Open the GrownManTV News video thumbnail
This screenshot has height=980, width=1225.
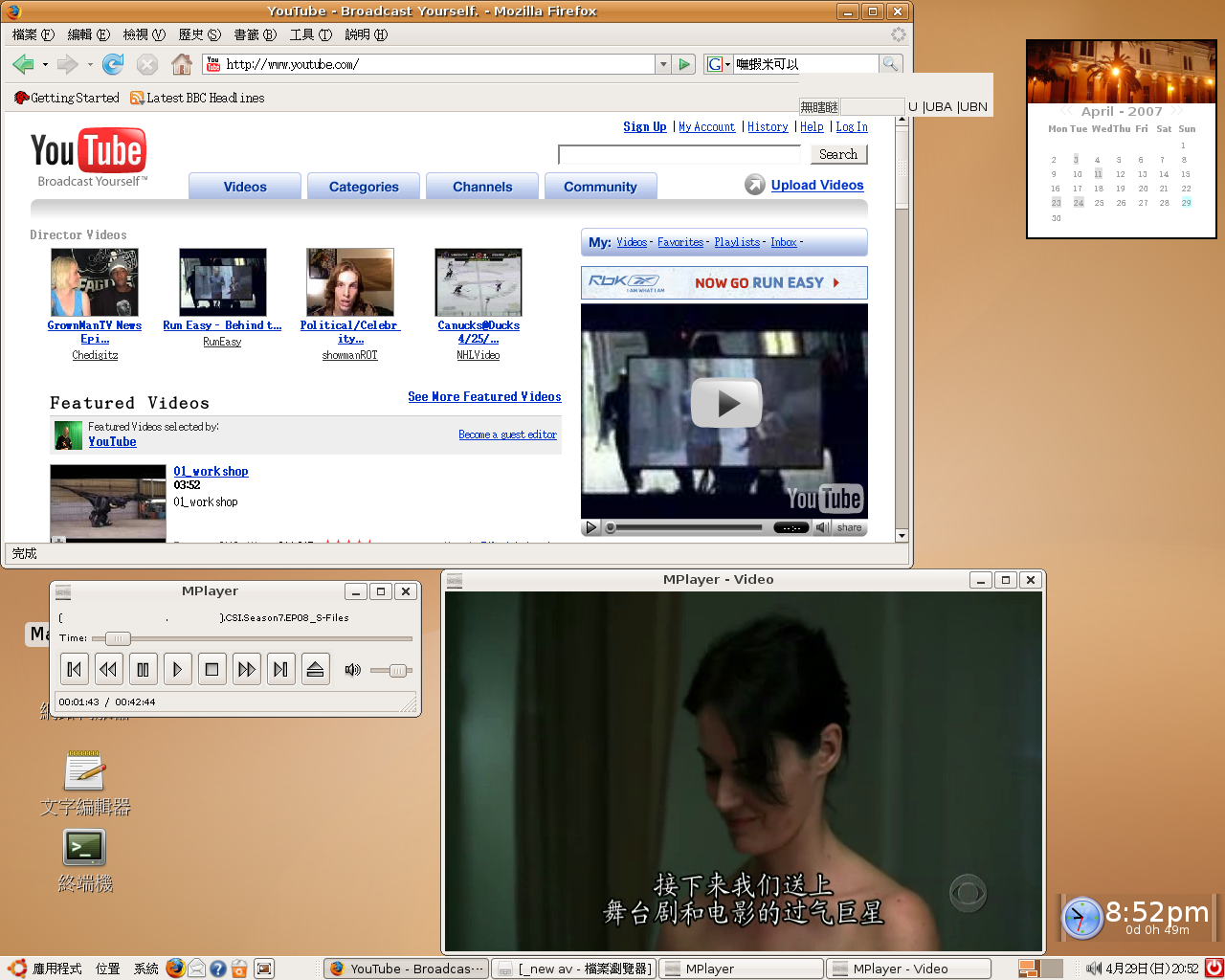point(95,282)
